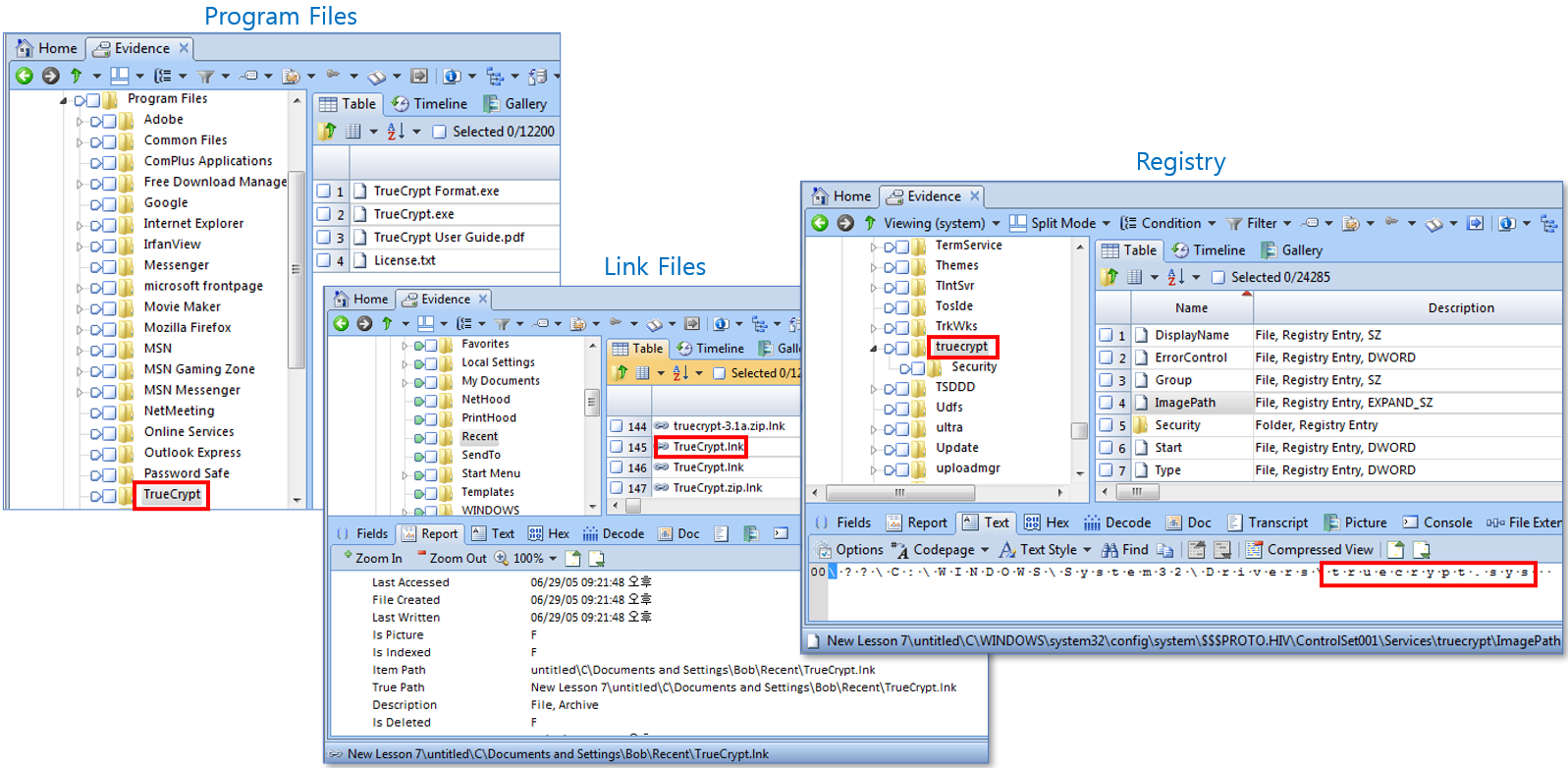Click the green back arrow in Link Files window
The height and width of the screenshot is (768, 1568).
[341, 323]
